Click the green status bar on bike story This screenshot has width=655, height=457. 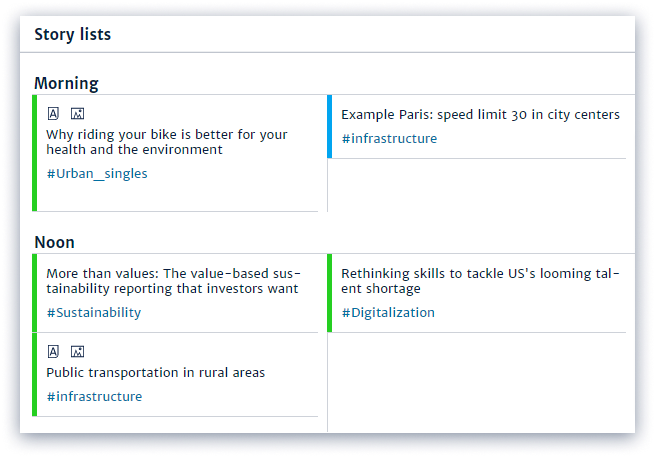click(34, 153)
